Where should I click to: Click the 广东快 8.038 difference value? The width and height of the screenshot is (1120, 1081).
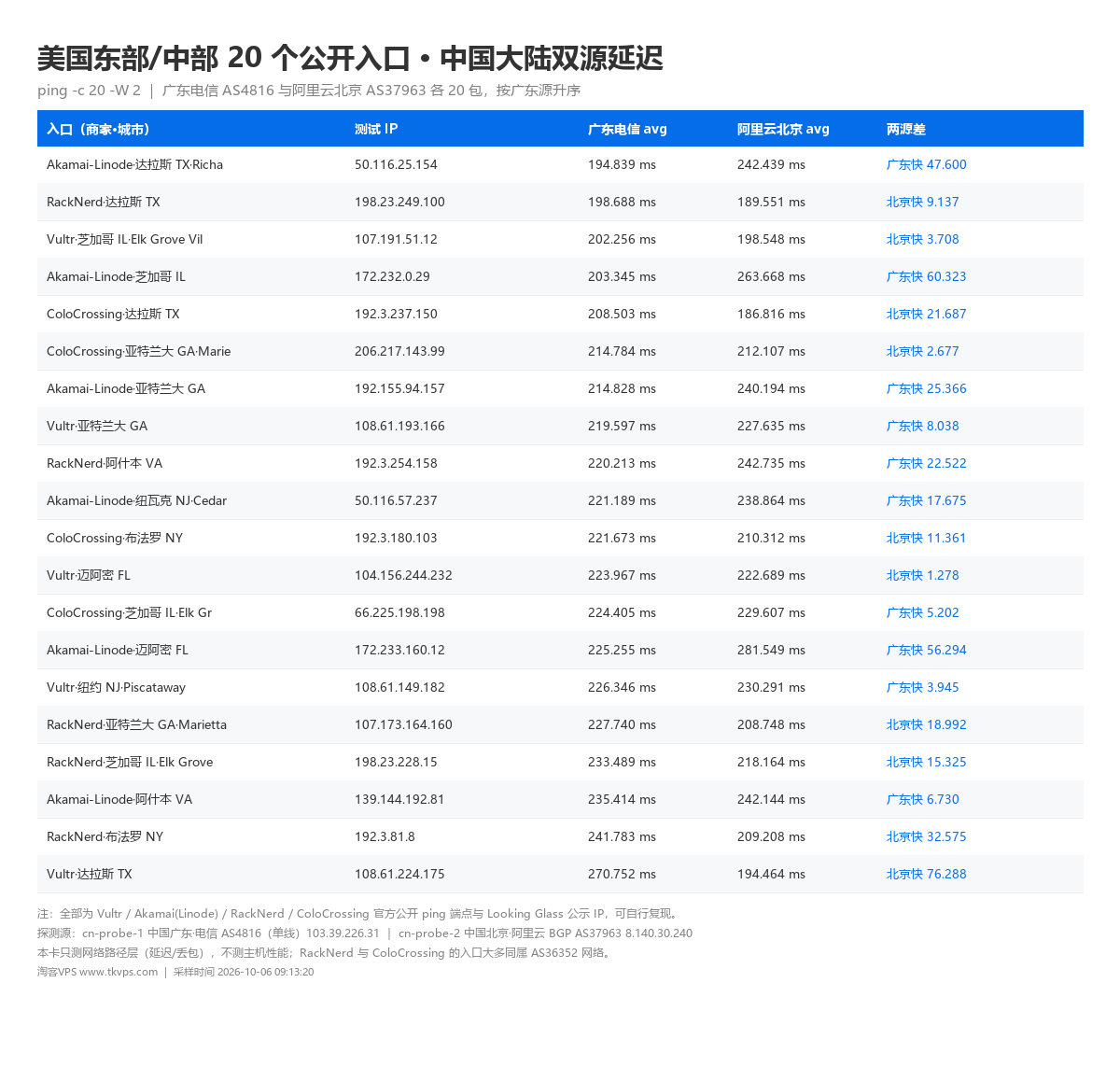click(x=923, y=426)
